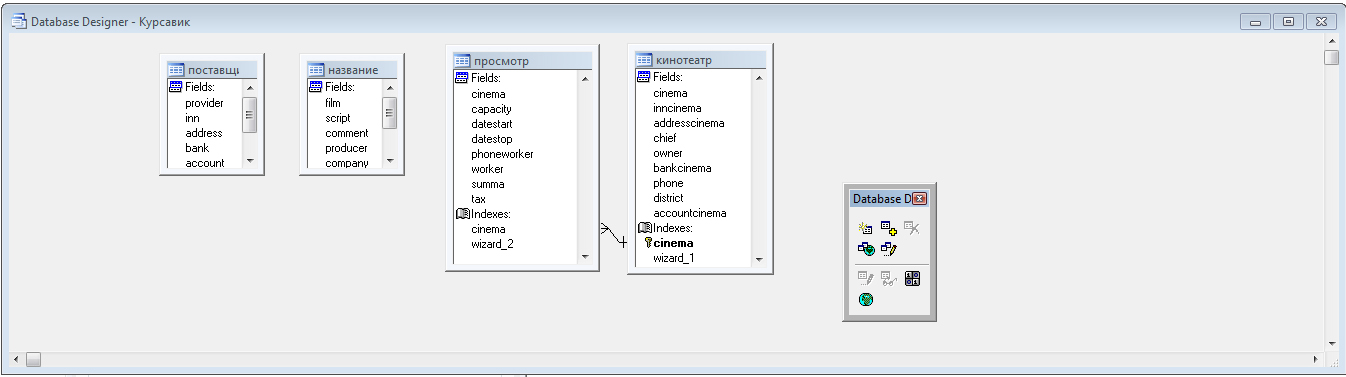This screenshot has width=1346, height=377.
Task: Click the New Remote View icon
Action: tap(866, 249)
